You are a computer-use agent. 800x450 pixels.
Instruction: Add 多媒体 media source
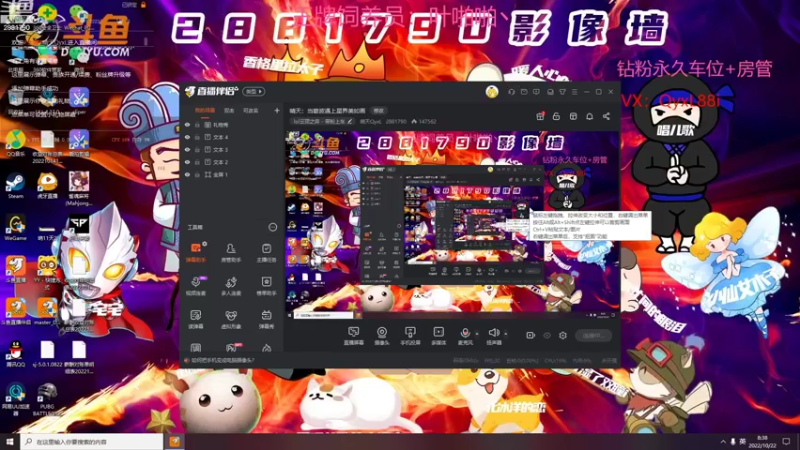[439, 336]
